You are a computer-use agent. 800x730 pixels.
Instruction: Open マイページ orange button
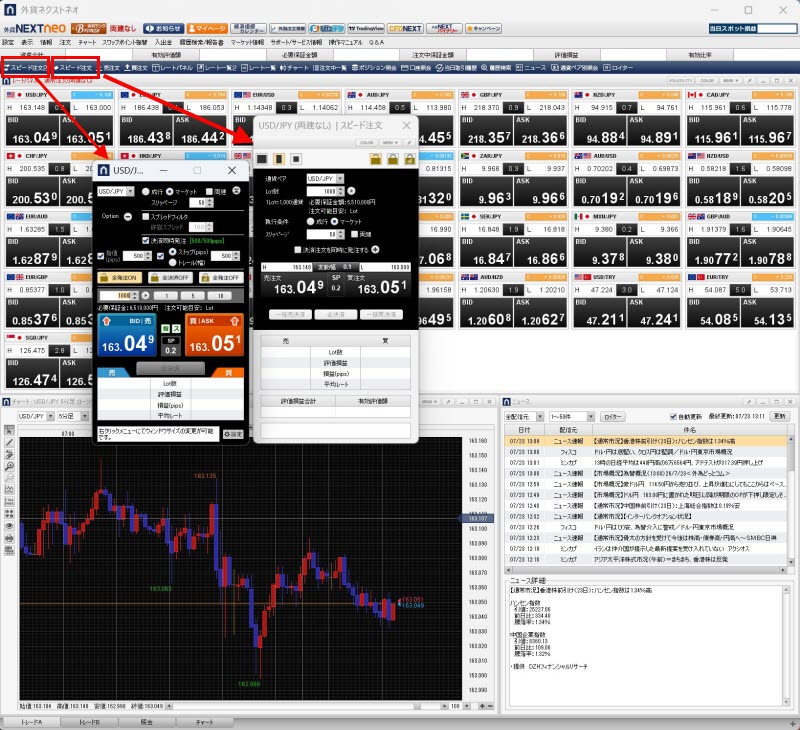tap(207, 29)
